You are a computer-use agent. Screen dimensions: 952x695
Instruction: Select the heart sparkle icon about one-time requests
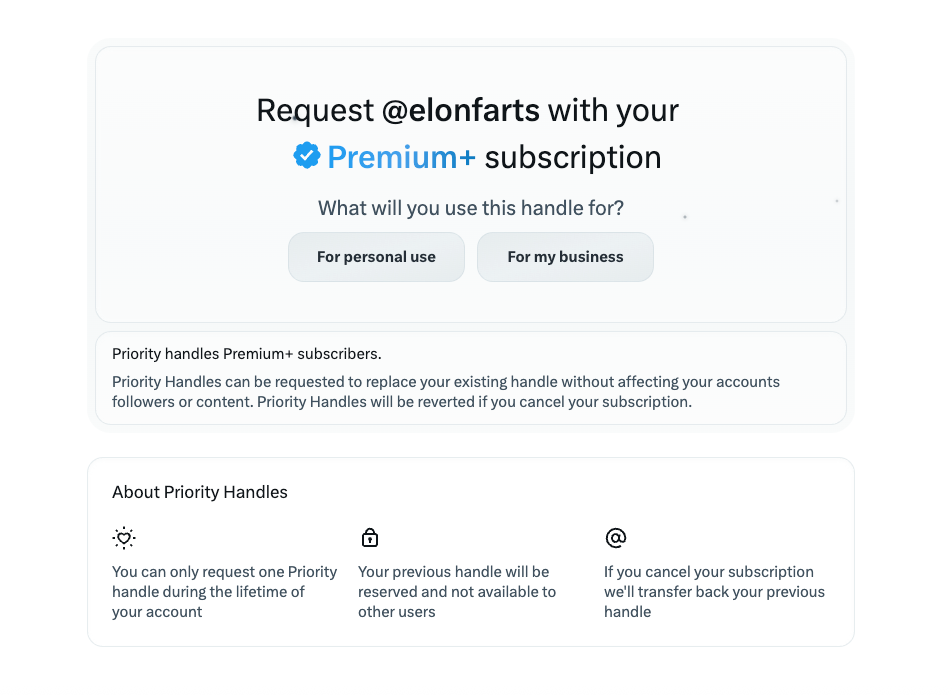123,537
